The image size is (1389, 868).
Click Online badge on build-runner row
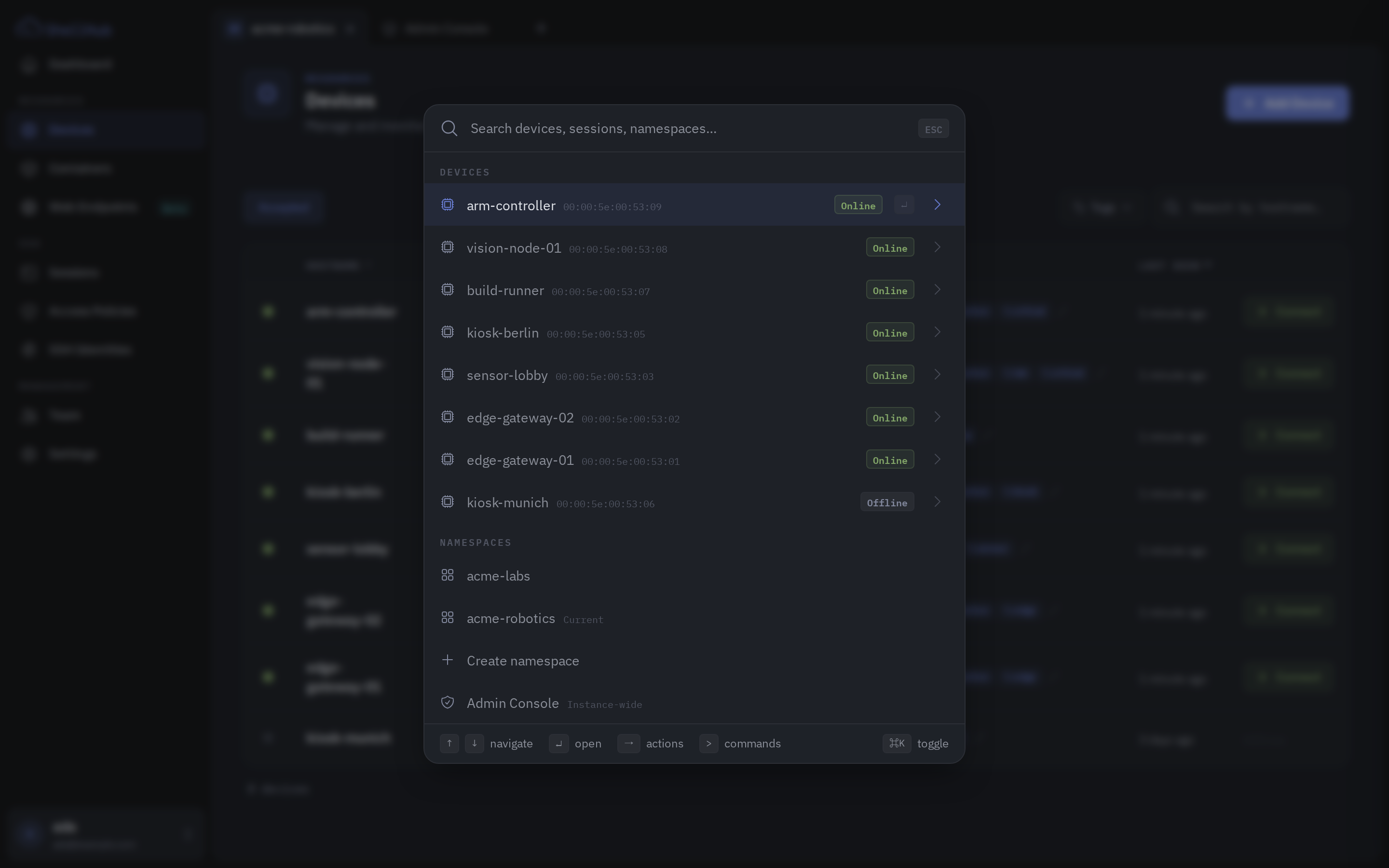pos(890,290)
